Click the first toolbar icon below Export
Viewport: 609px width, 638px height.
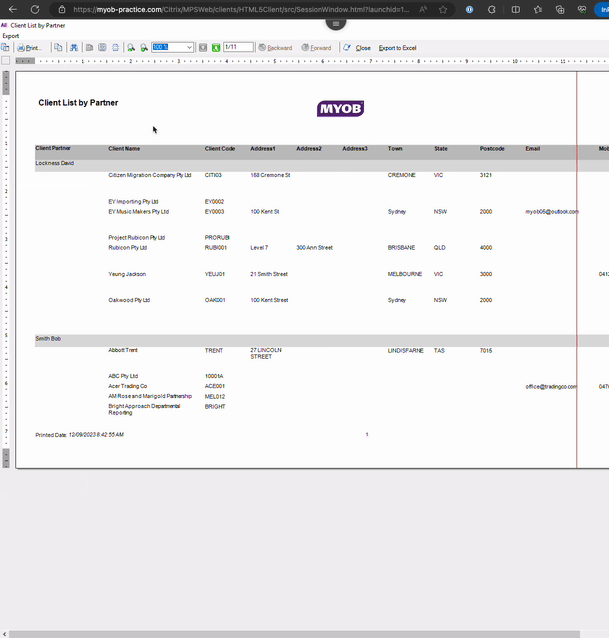coord(6,47)
